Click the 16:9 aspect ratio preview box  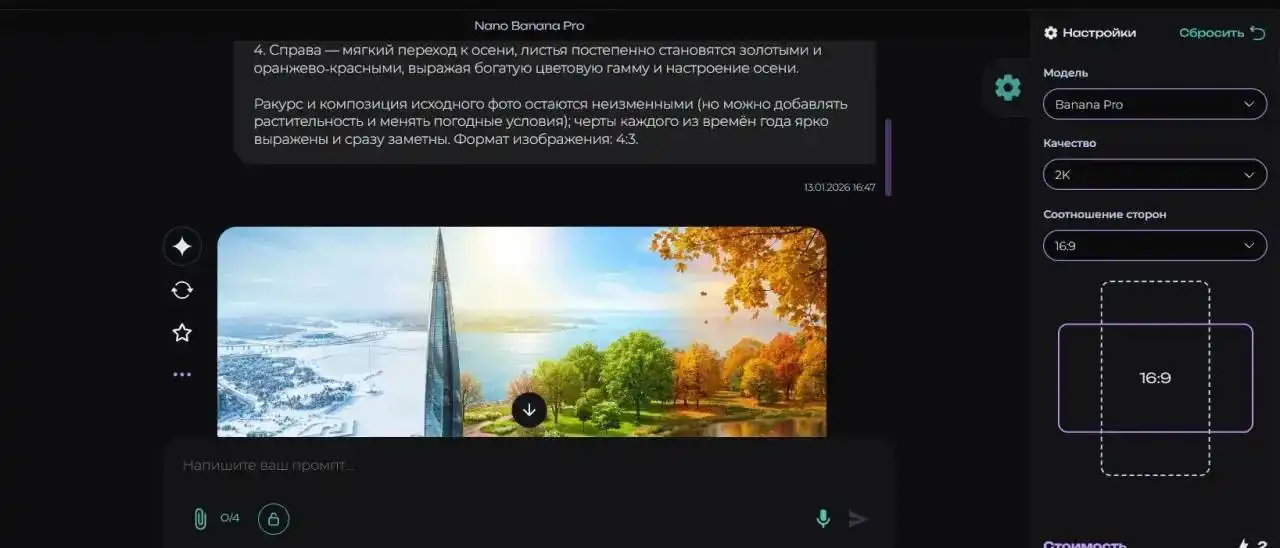pos(1155,378)
